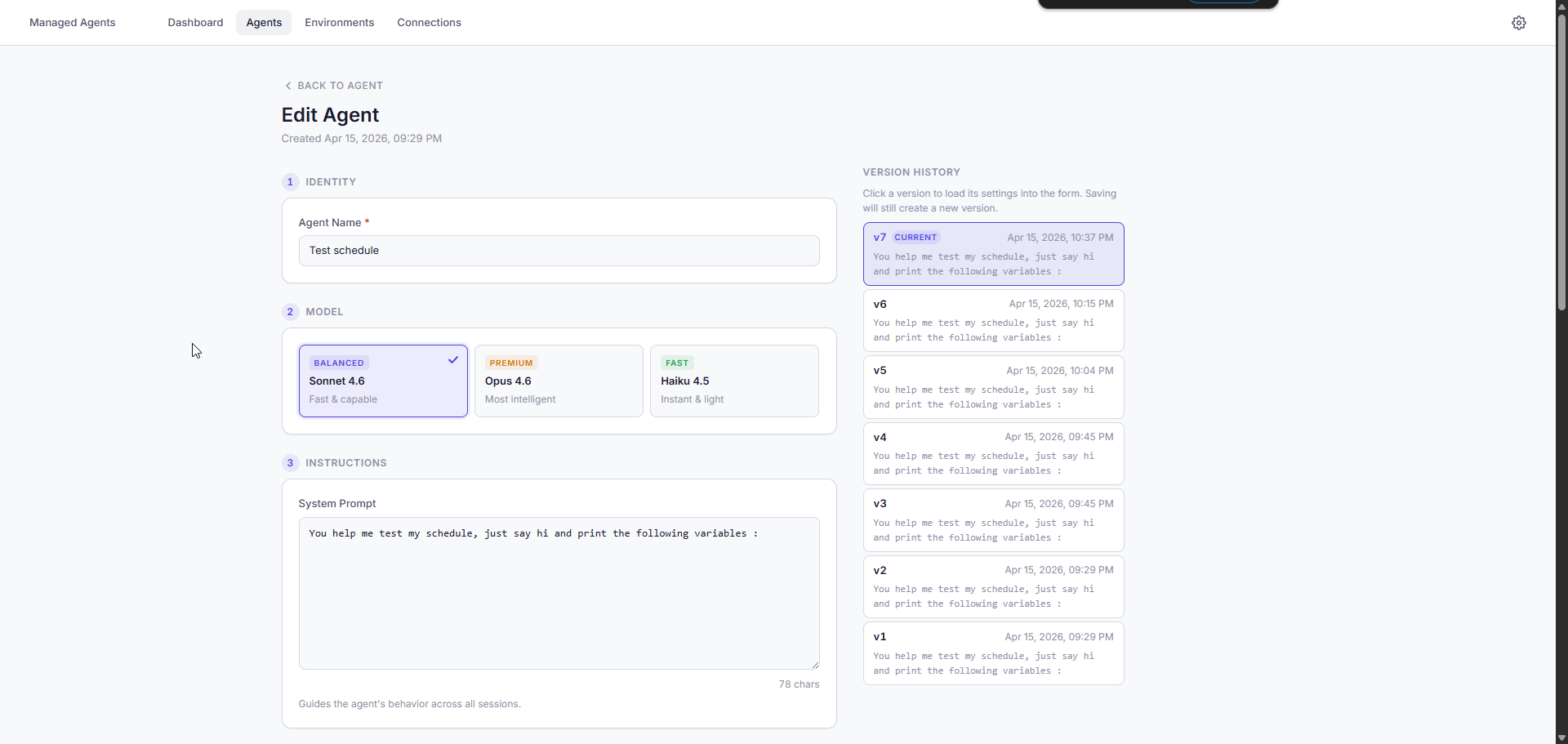Click the step 2 Model number badge
The image size is (1568, 744).
pyautogui.click(x=290, y=311)
